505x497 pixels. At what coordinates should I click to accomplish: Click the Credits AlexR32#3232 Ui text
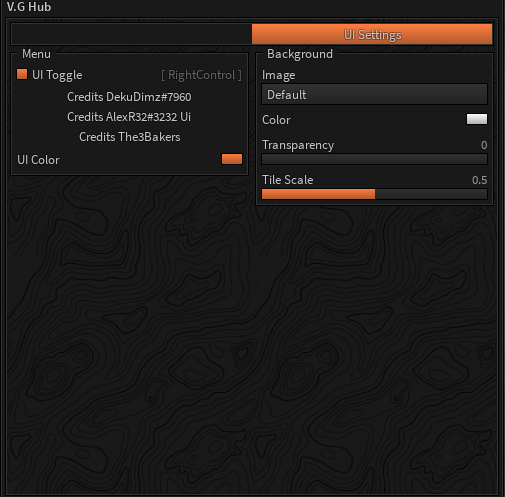click(x=129, y=117)
